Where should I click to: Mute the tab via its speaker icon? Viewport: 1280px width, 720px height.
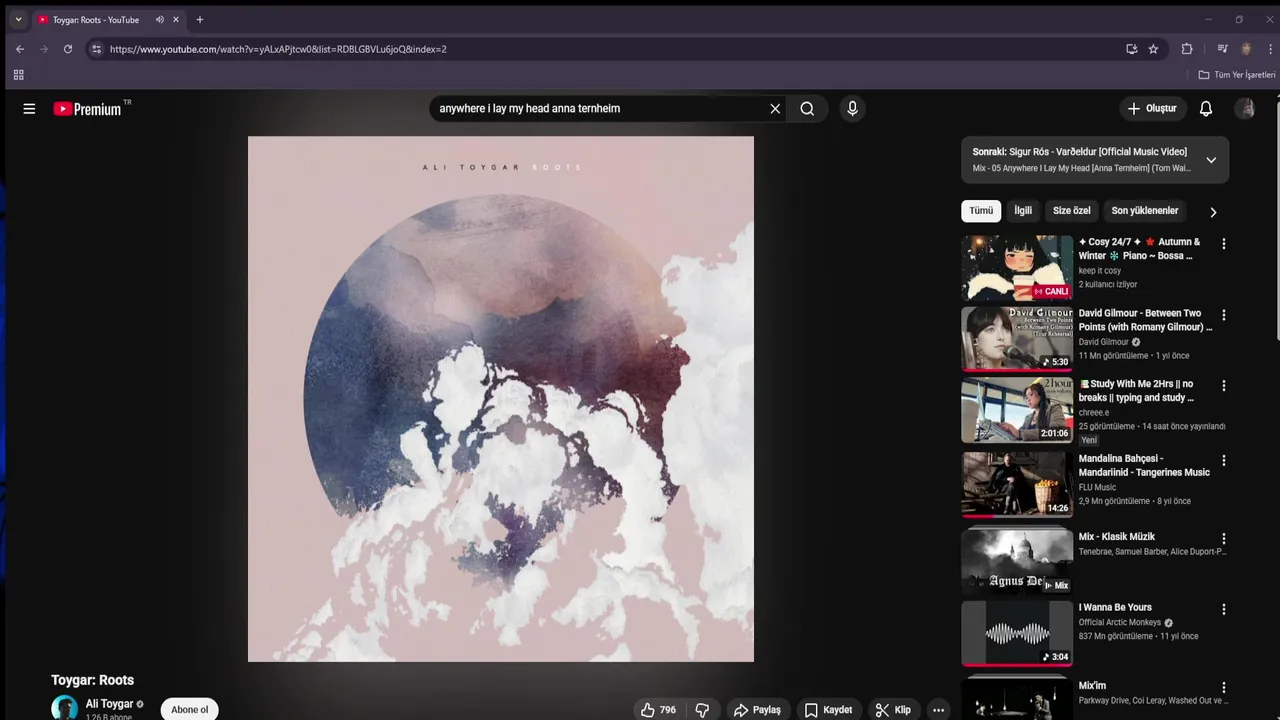click(x=159, y=20)
